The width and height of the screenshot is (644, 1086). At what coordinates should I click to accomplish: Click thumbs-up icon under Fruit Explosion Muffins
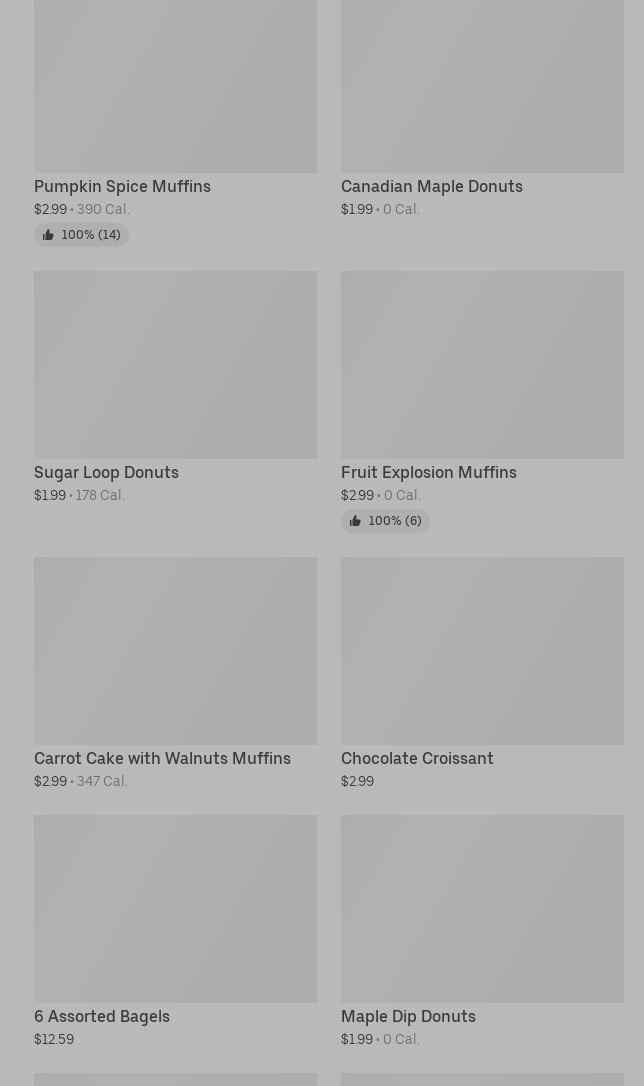[x=355, y=521]
